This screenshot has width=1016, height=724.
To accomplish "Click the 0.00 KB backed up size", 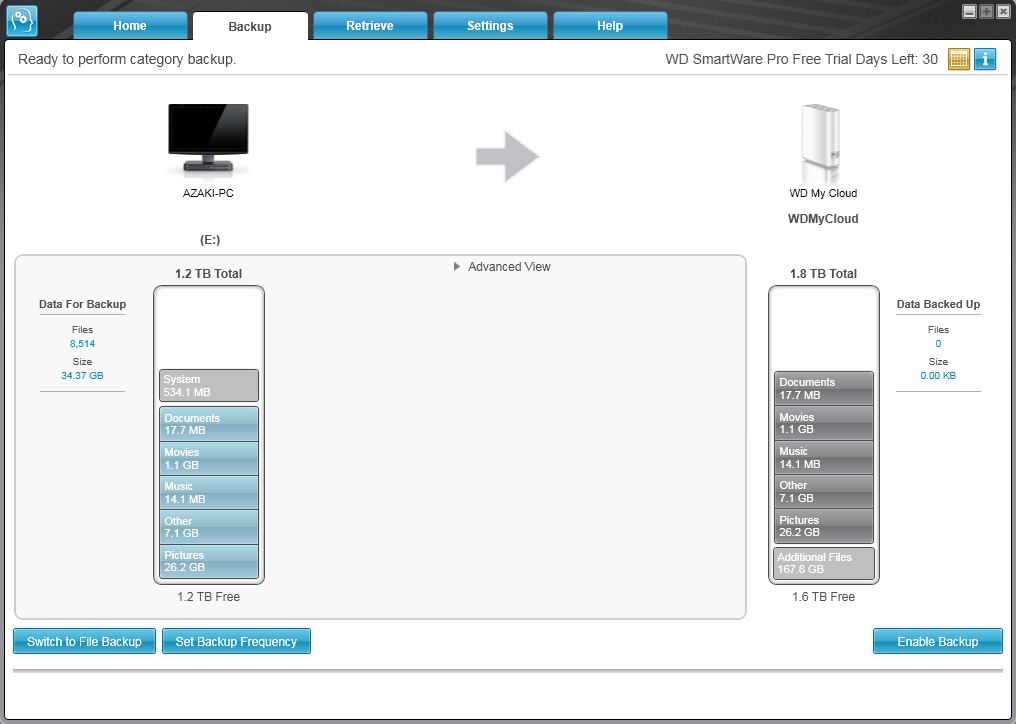I will [938, 375].
